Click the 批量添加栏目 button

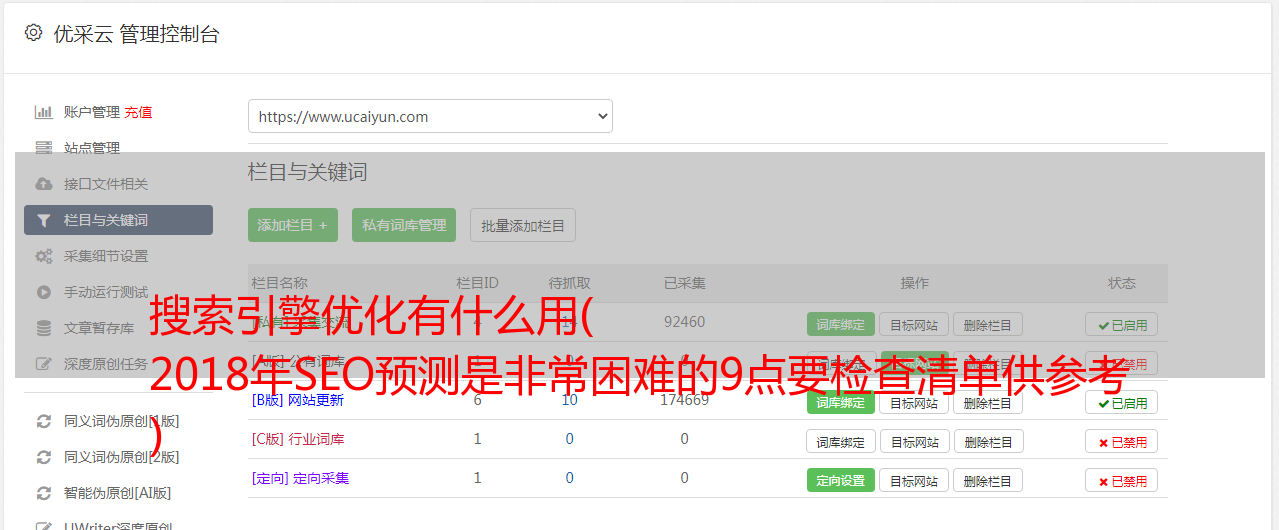pos(523,225)
